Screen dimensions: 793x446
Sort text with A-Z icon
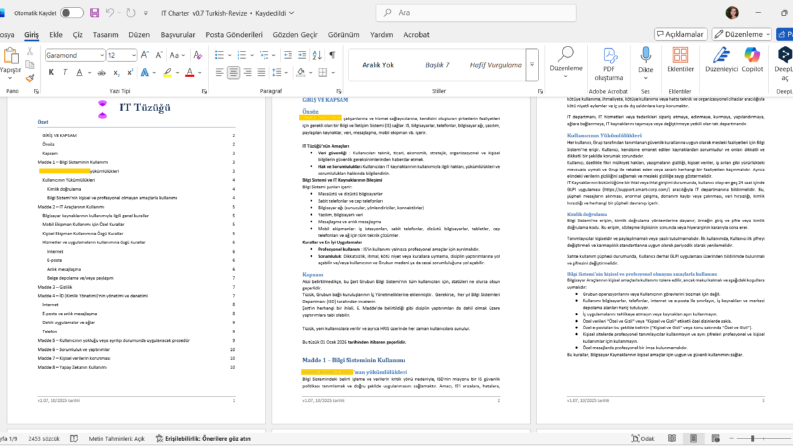[317, 55]
